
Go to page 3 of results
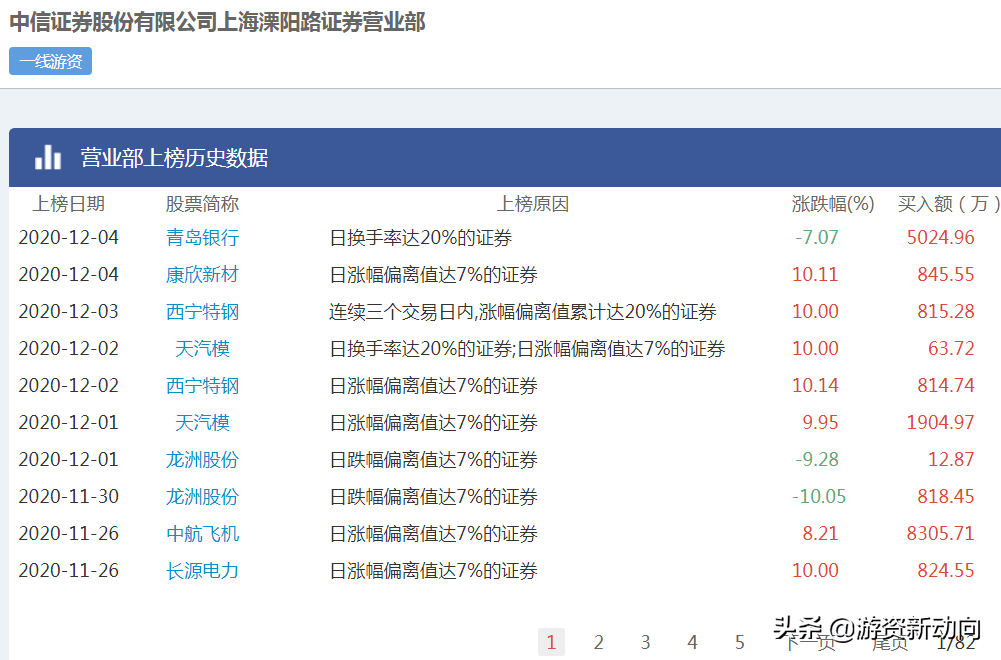point(645,641)
